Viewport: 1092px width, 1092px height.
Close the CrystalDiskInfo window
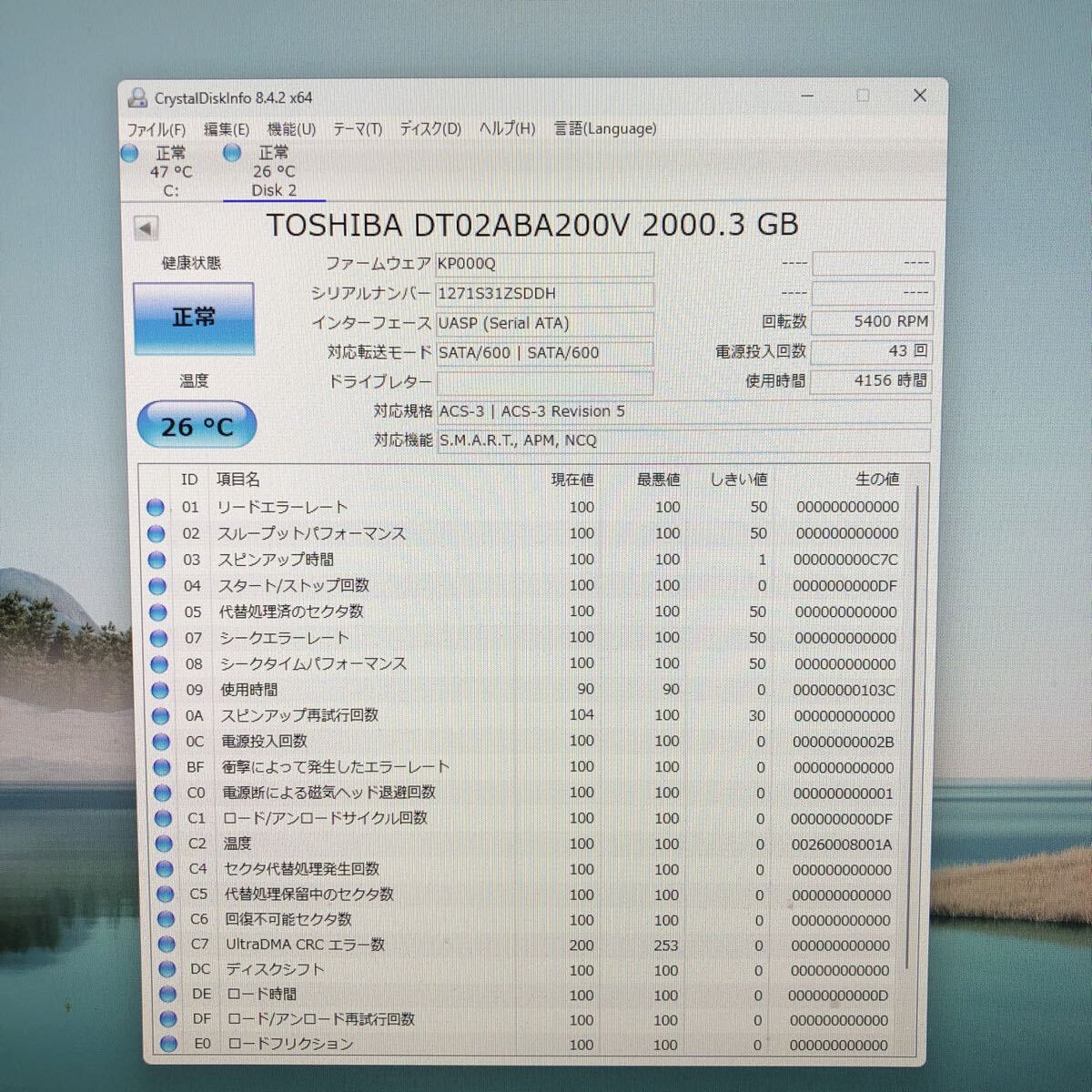point(920,96)
